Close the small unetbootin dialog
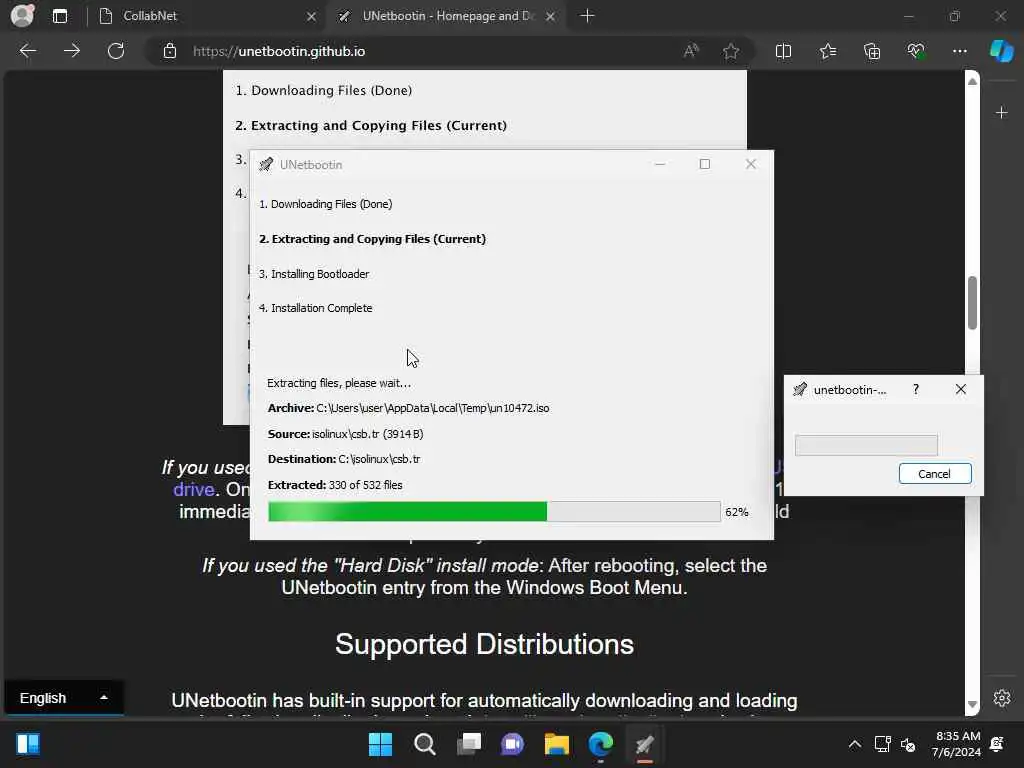 (960, 389)
